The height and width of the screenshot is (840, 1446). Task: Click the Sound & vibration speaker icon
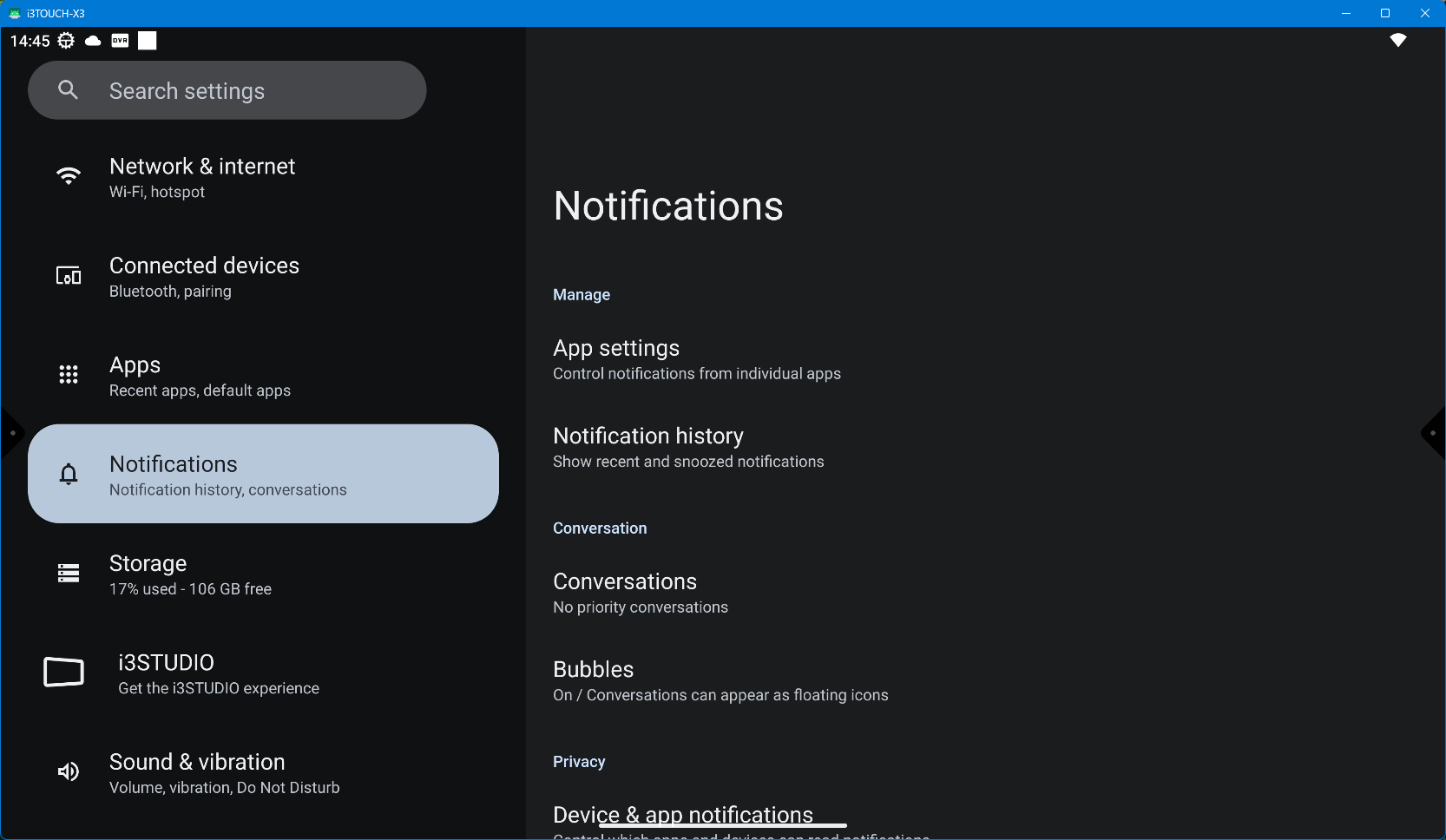tap(69, 772)
